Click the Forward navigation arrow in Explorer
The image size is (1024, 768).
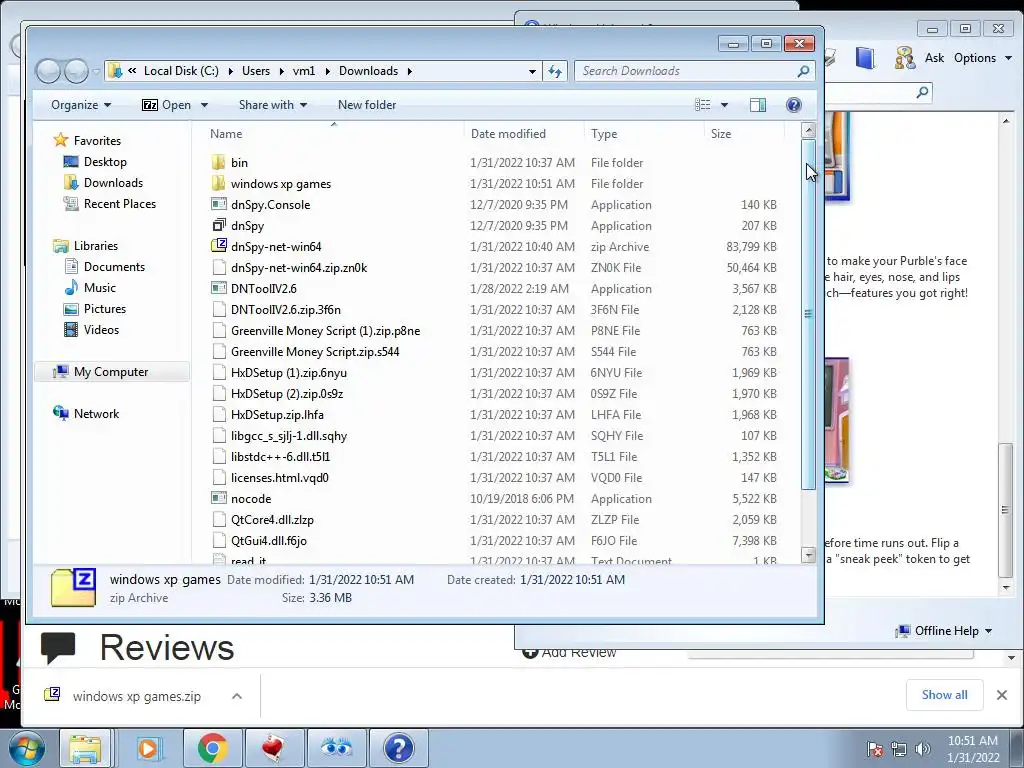pos(76,71)
